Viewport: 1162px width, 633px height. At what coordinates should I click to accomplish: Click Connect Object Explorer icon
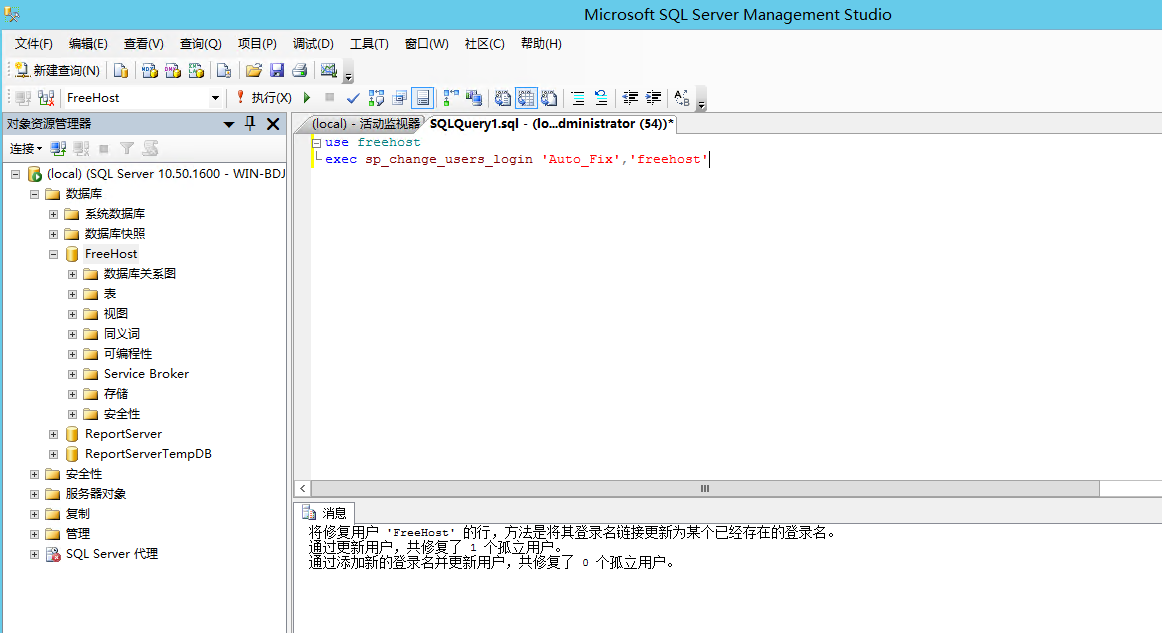click(x=58, y=149)
